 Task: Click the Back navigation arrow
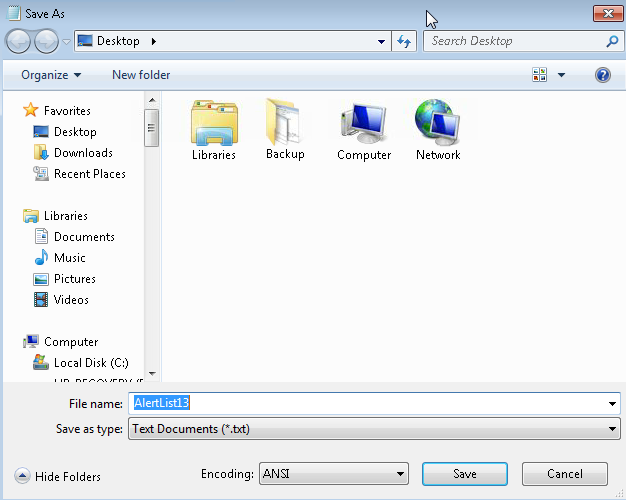(x=18, y=41)
